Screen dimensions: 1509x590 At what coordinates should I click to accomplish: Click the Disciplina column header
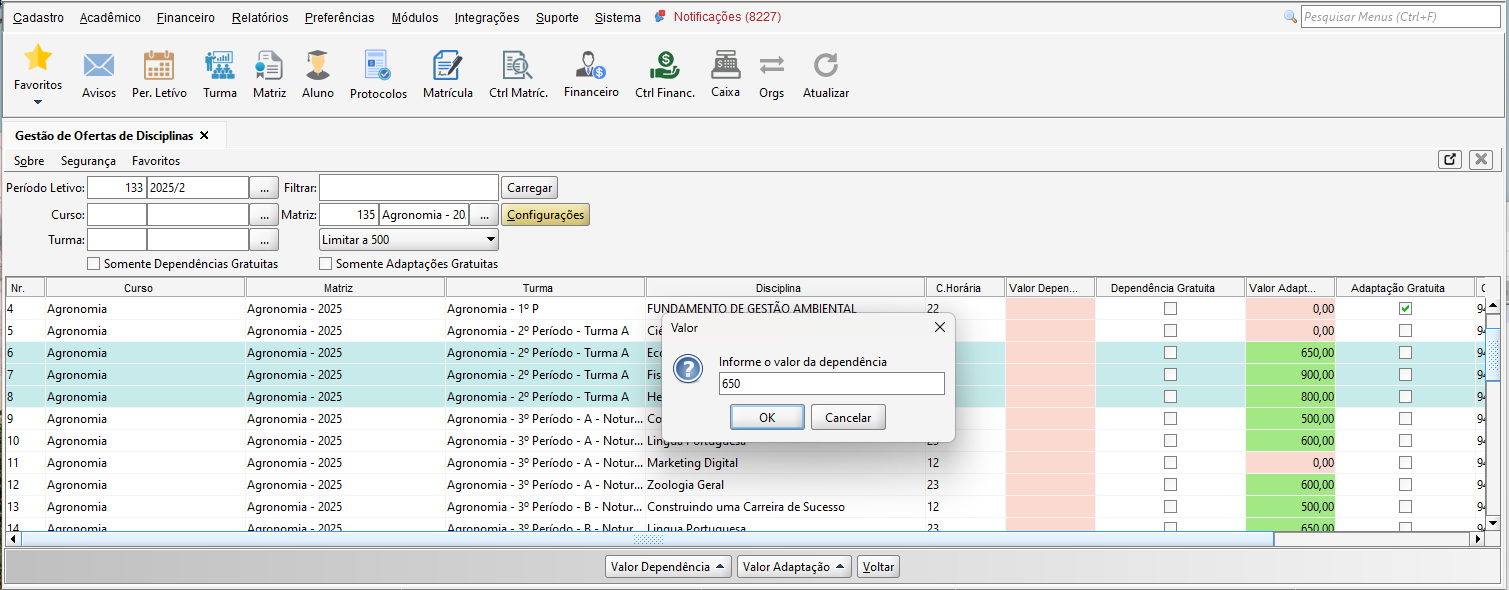pyautogui.click(x=784, y=288)
